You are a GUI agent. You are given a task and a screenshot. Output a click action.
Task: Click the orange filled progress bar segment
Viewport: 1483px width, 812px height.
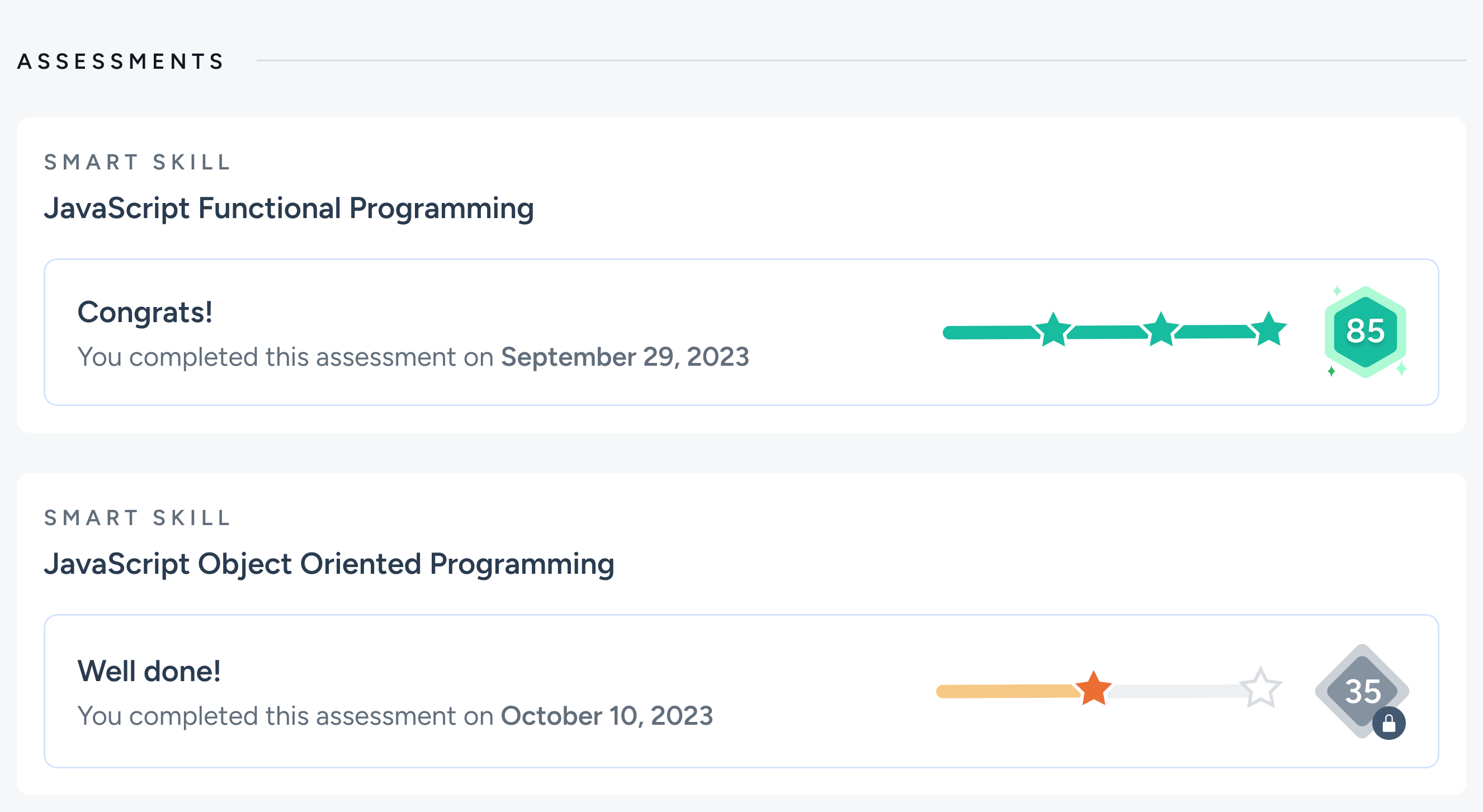(1008, 691)
